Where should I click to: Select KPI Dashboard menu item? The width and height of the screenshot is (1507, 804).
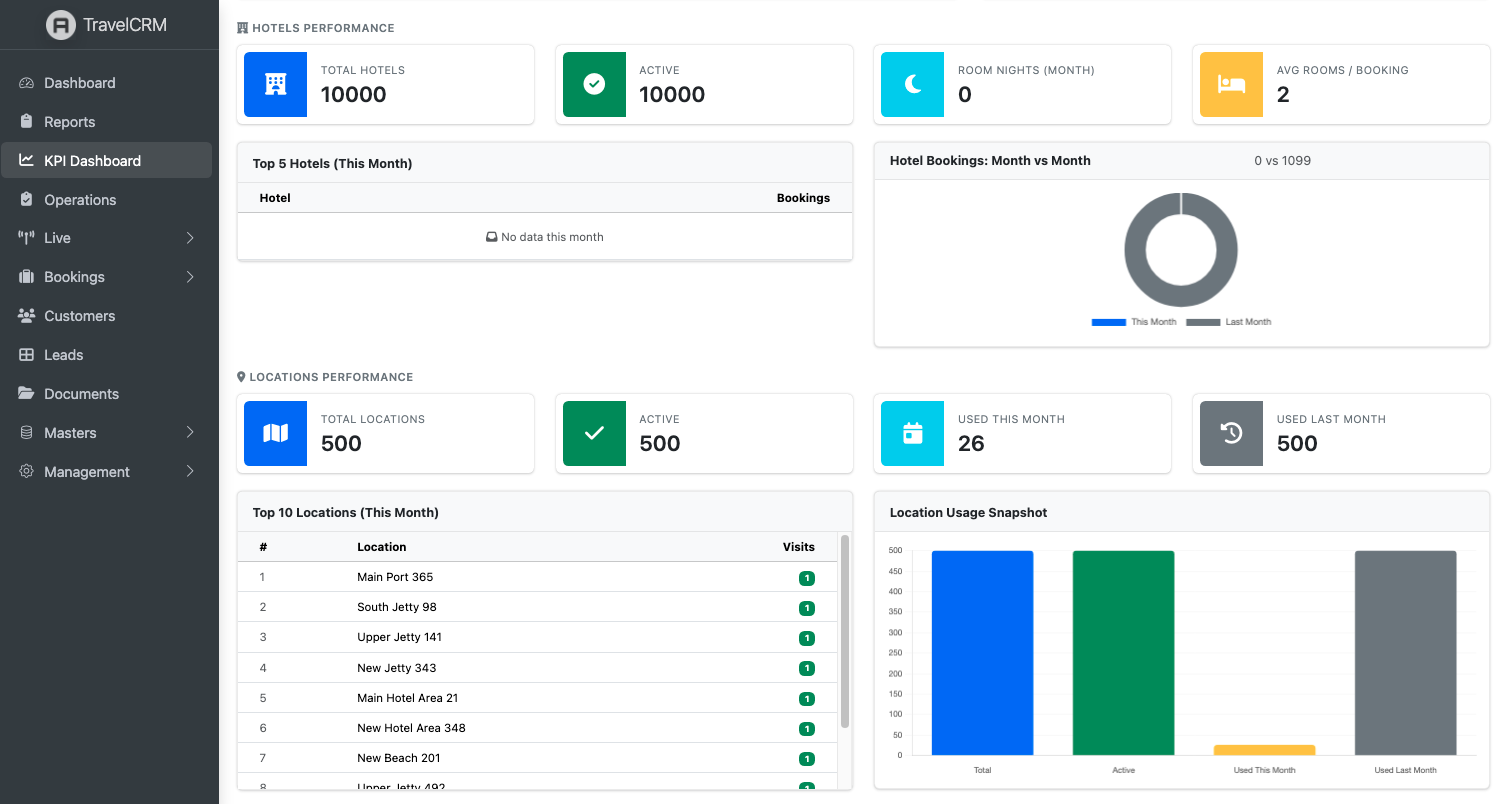(106, 160)
